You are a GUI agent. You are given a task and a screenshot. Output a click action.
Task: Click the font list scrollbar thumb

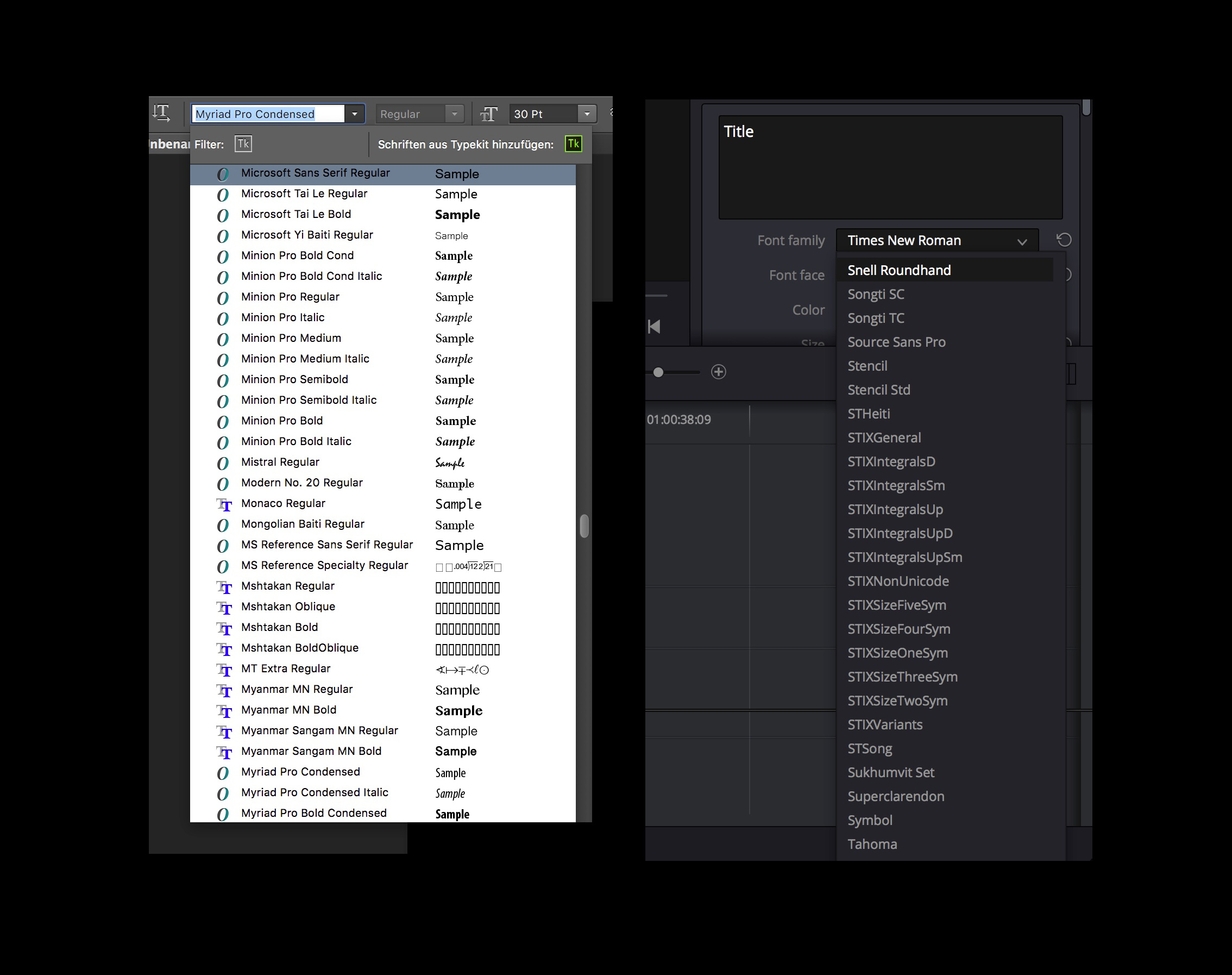(584, 526)
